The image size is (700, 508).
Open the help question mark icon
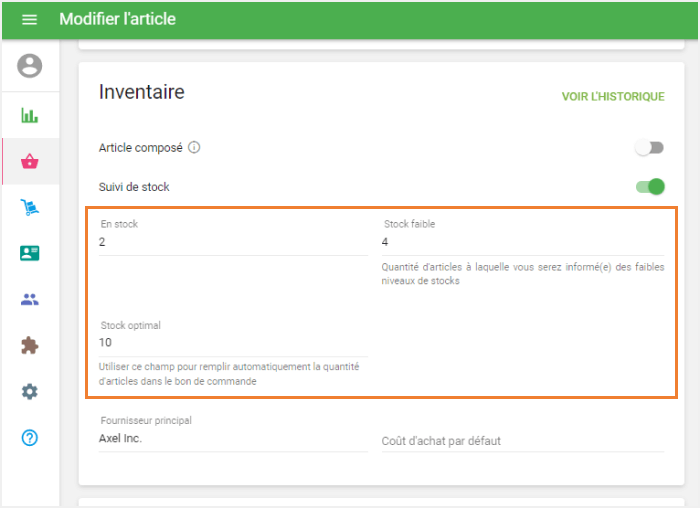pyautogui.click(x=30, y=437)
